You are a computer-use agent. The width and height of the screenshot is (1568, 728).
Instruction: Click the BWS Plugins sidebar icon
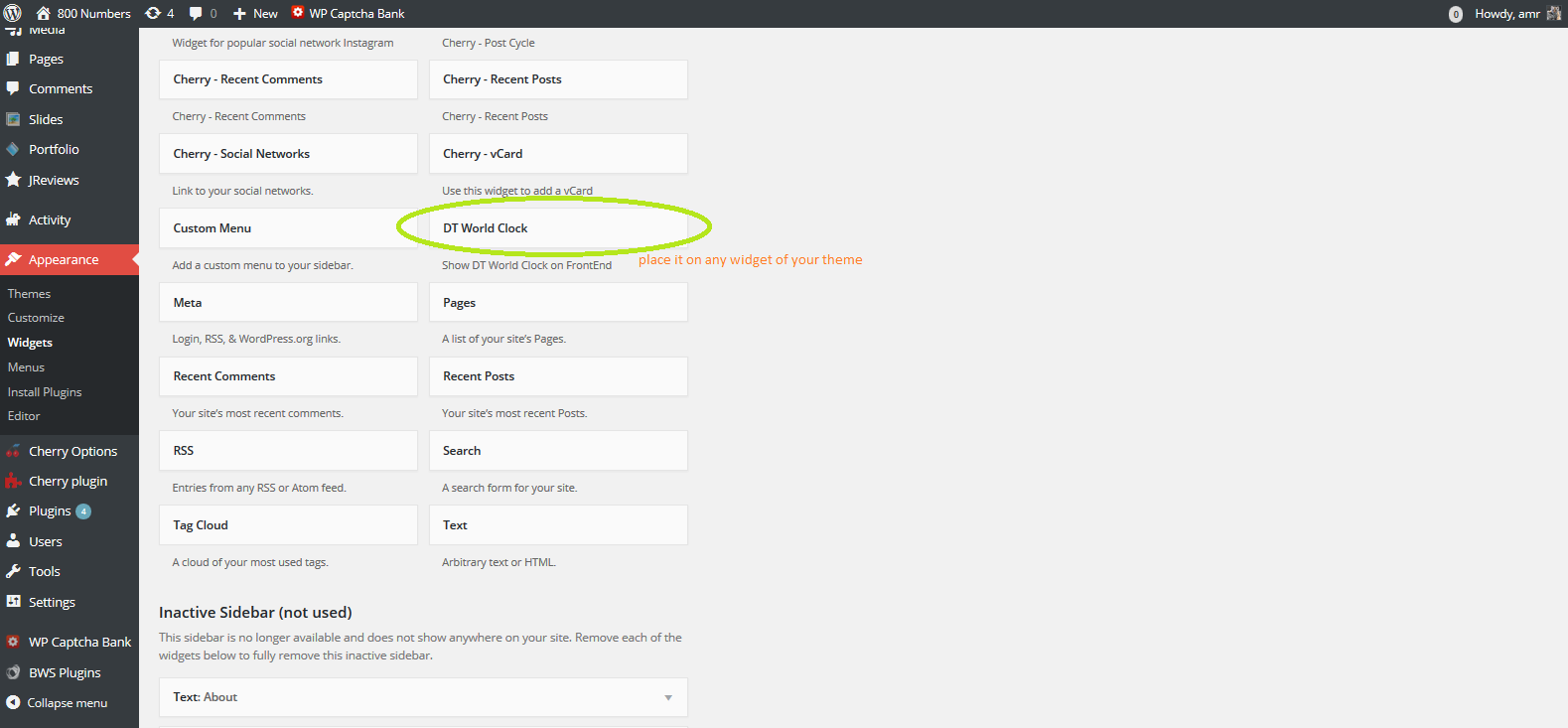coord(13,672)
